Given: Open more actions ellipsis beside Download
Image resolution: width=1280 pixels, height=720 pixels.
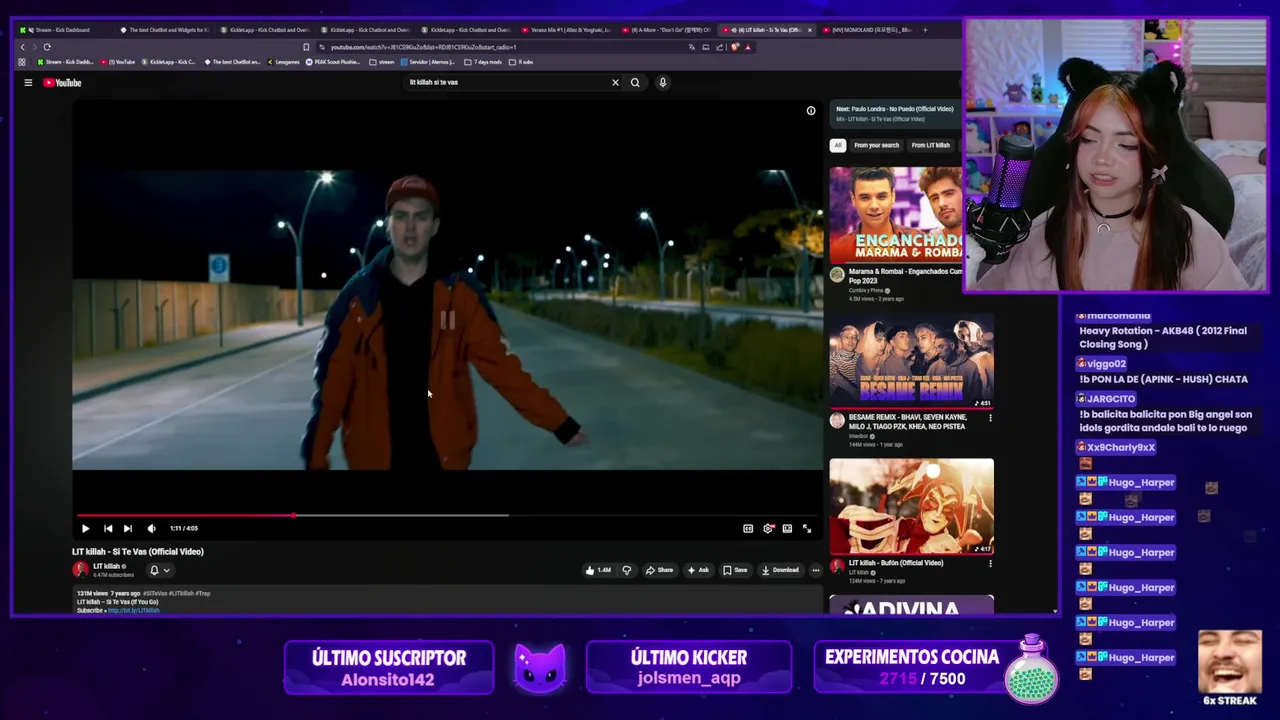Looking at the screenshot, I should point(816,570).
